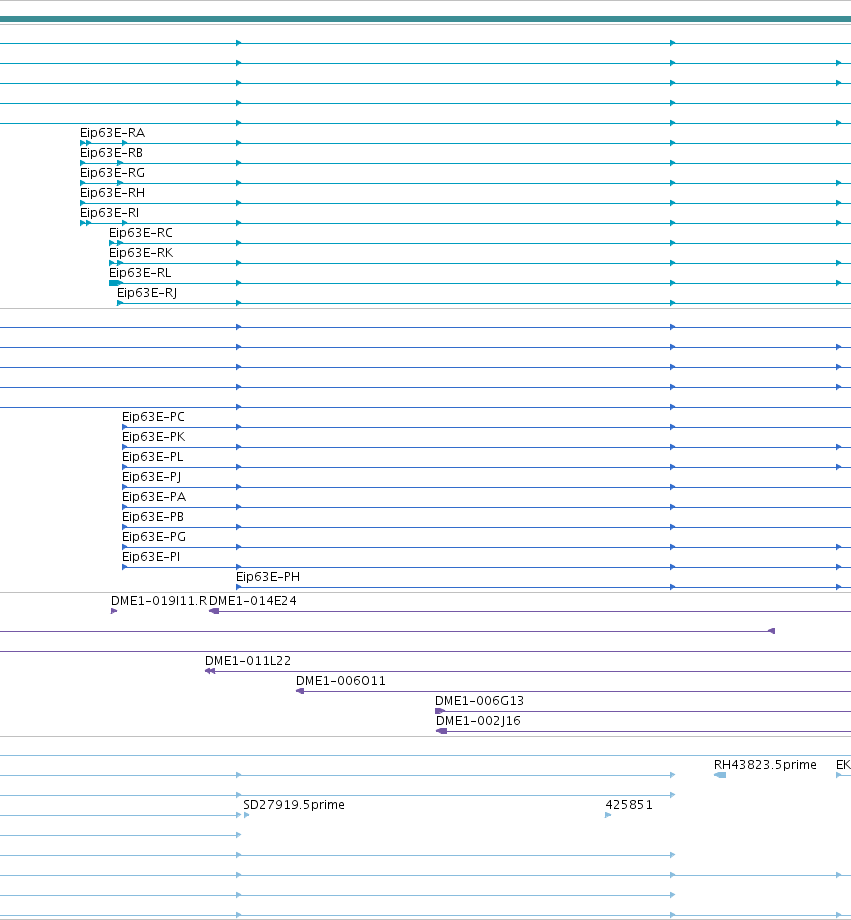Select the DME1-011L22 clone label

pyautogui.click(x=248, y=660)
